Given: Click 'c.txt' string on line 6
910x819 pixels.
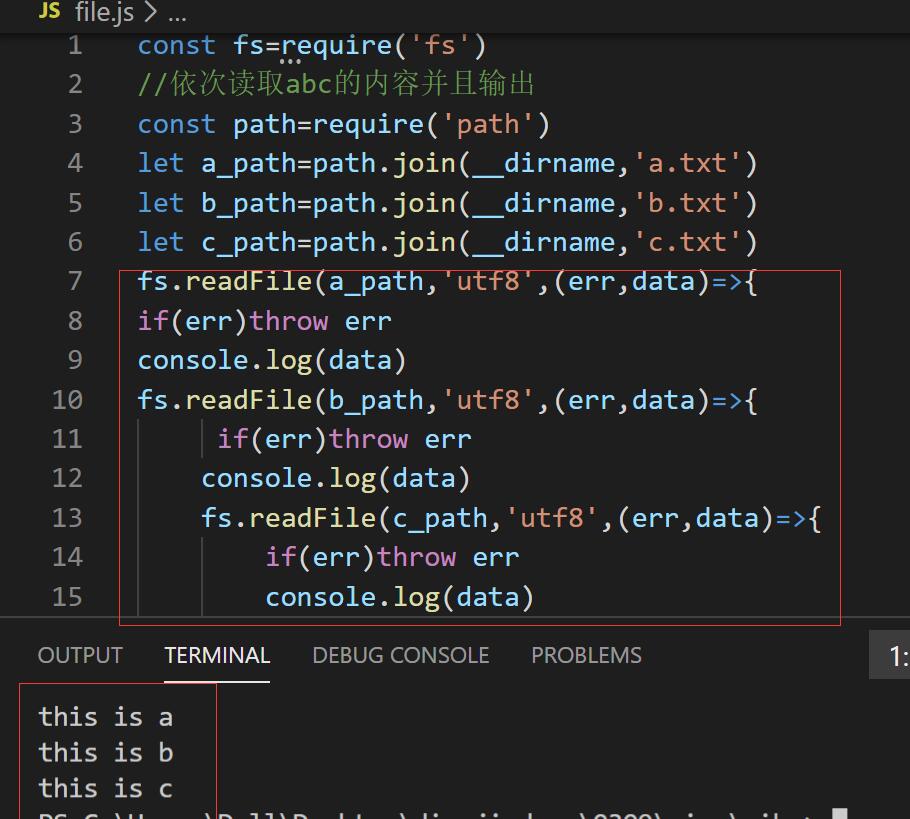Looking at the screenshot, I should [686, 242].
